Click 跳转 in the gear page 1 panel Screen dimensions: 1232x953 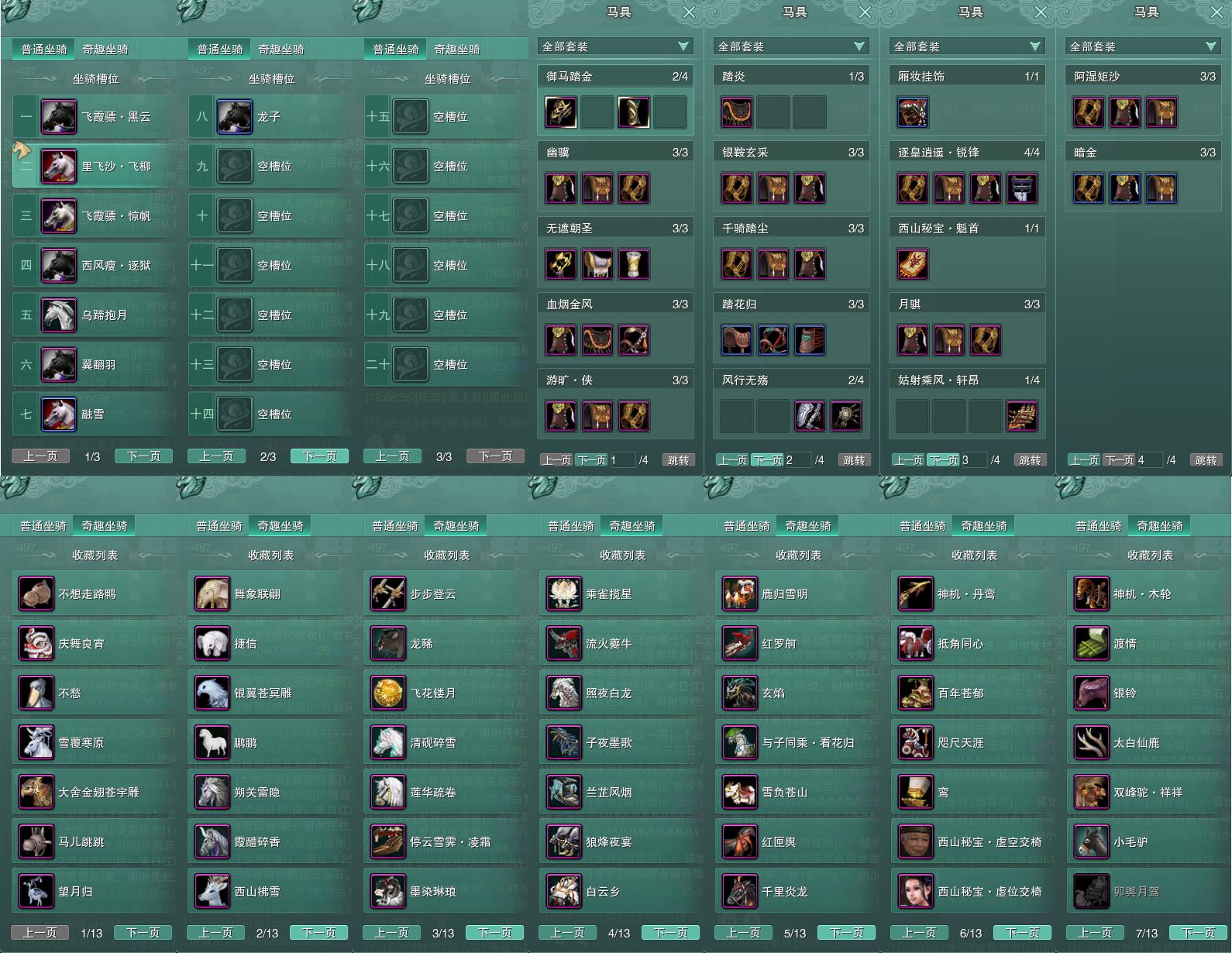click(679, 460)
